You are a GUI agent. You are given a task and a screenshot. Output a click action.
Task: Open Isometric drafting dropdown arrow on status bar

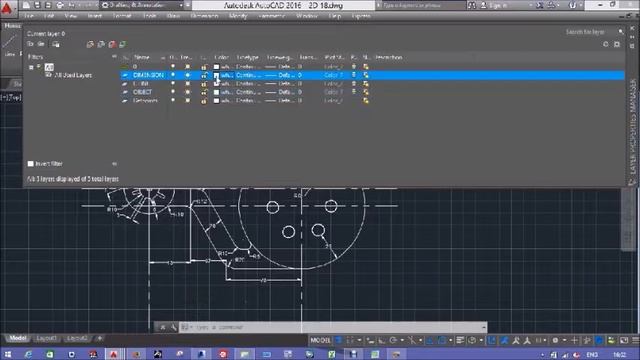click(420, 340)
